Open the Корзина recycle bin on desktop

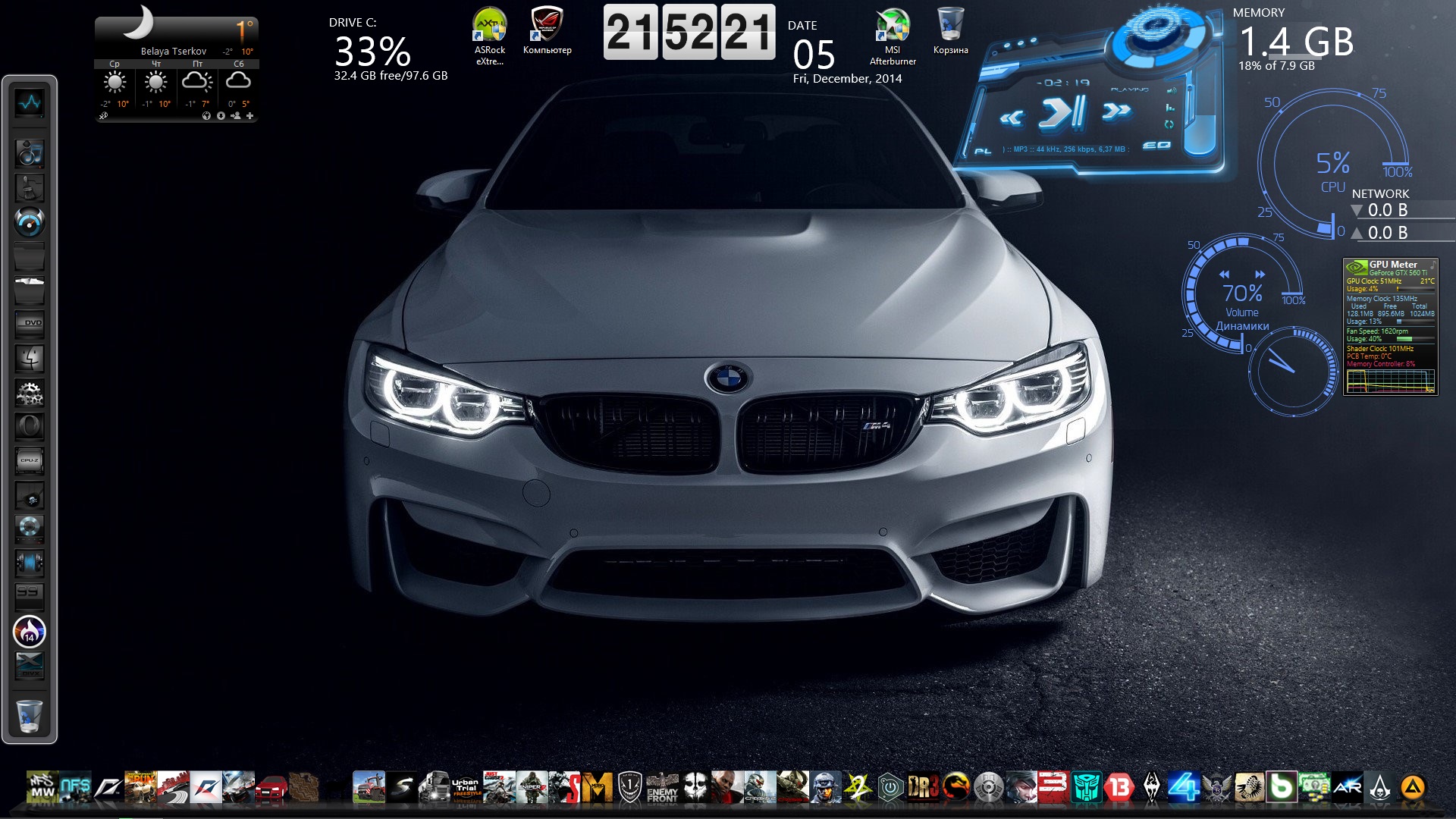tap(950, 30)
